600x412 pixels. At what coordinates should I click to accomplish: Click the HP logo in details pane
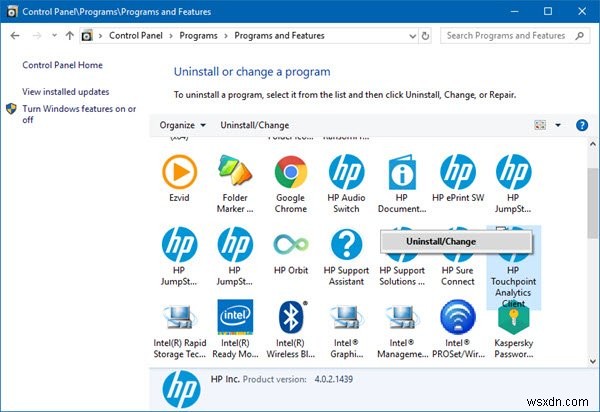[x=181, y=389]
